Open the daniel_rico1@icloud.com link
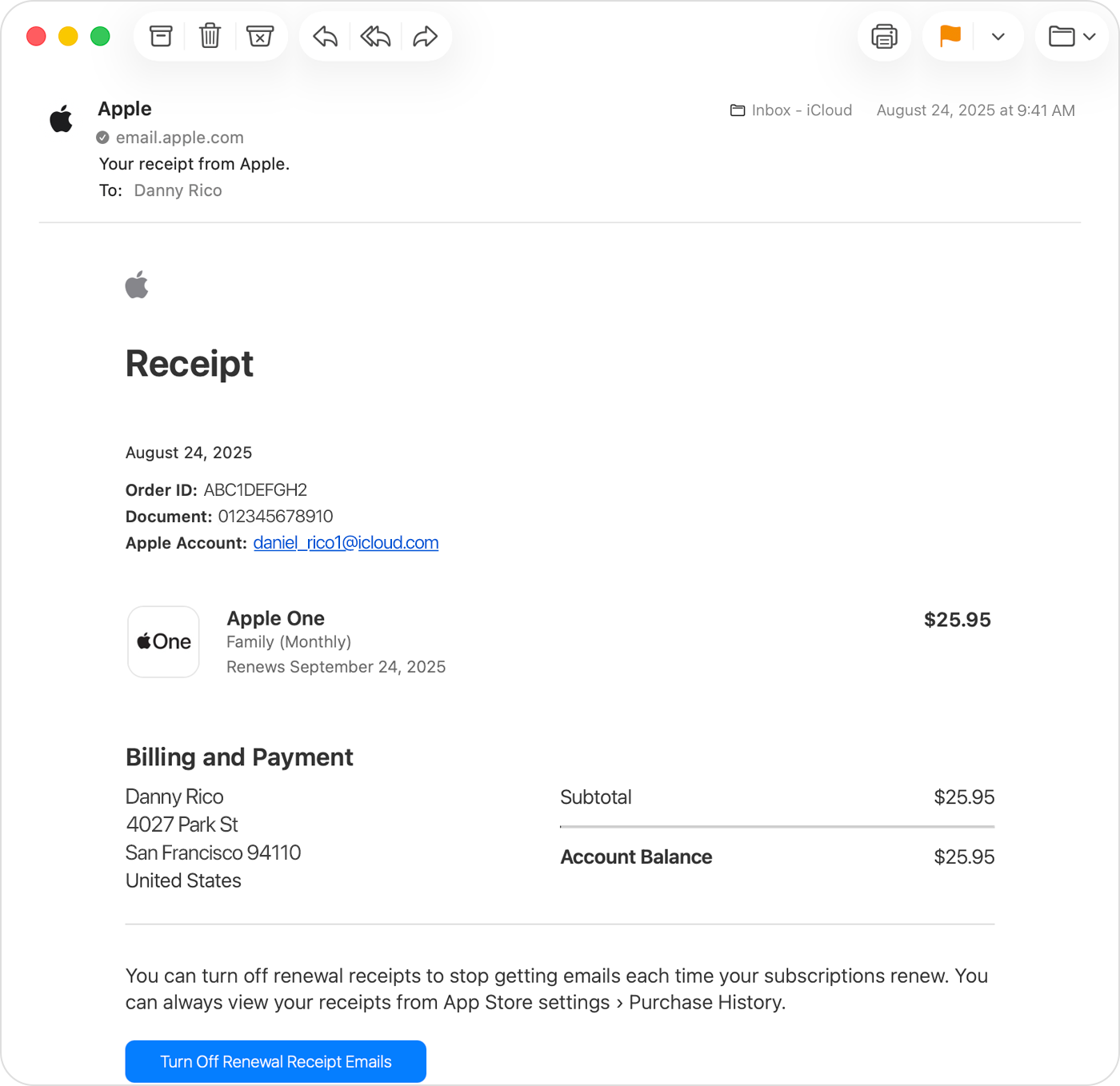Image resolution: width=1120 pixels, height=1086 pixels. (346, 543)
